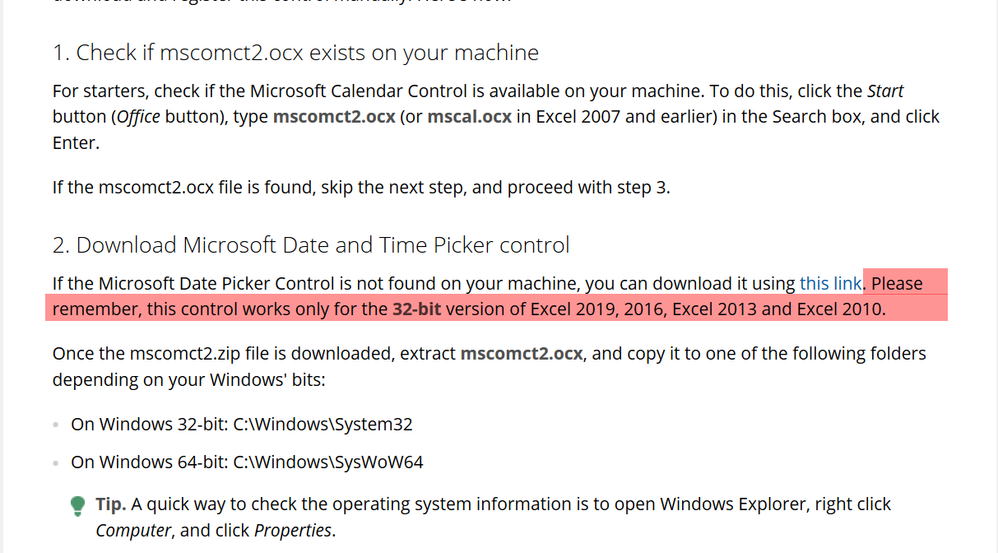Click heading "2. Download Microsoft Date and Time Picker"
Viewport: 998px width, 553px height.
[x=311, y=245]
